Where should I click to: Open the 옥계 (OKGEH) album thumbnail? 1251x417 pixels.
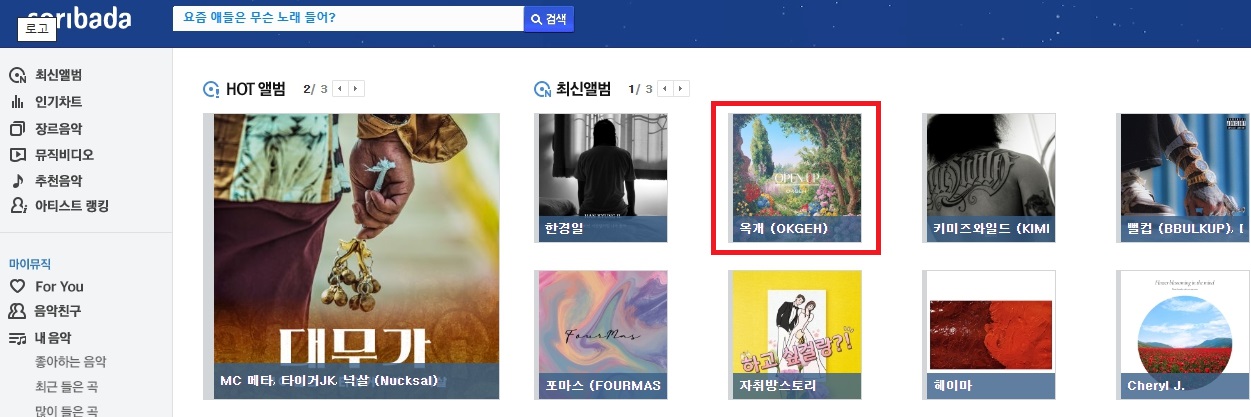(x=795, y=177)
